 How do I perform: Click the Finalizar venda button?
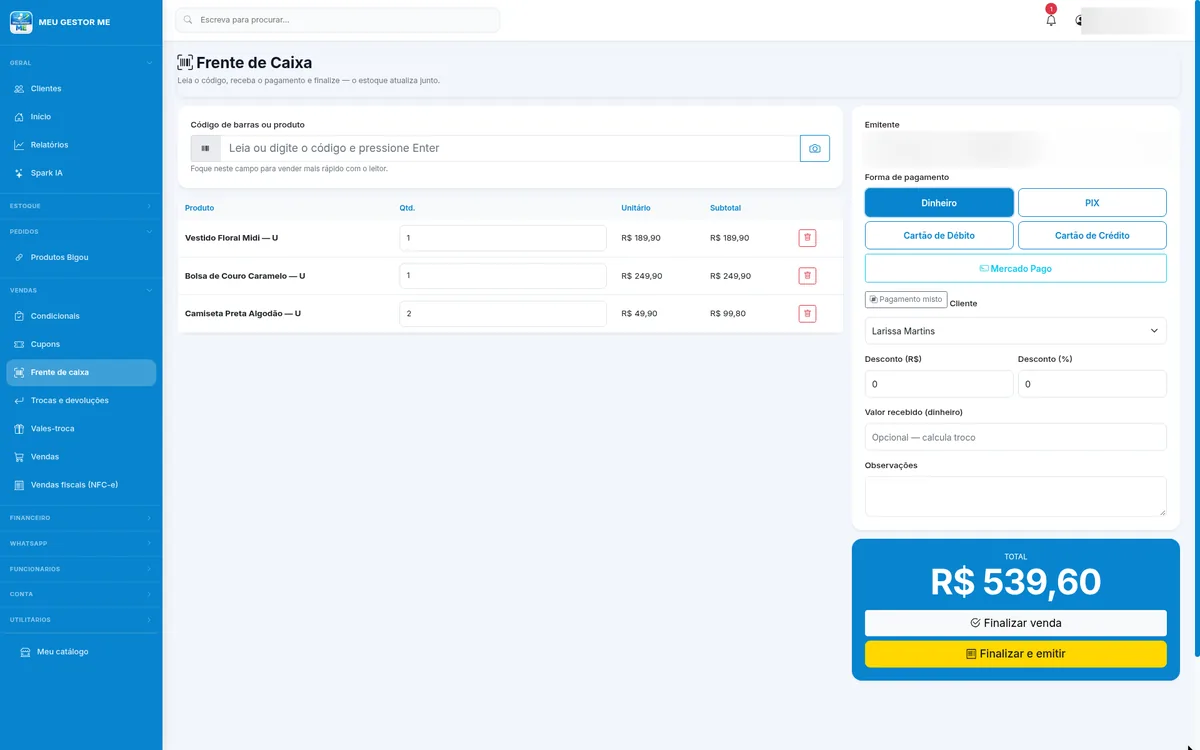click(x=1016, y=623)
